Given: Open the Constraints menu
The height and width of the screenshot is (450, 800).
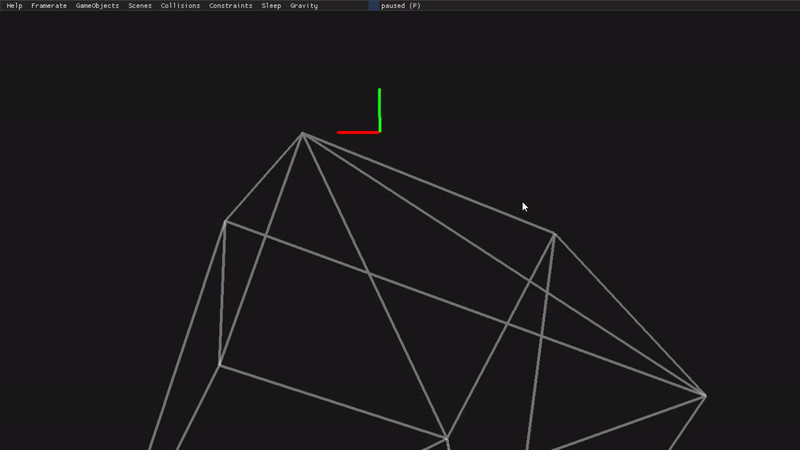Looking at the screenshot, I should 230,6.
